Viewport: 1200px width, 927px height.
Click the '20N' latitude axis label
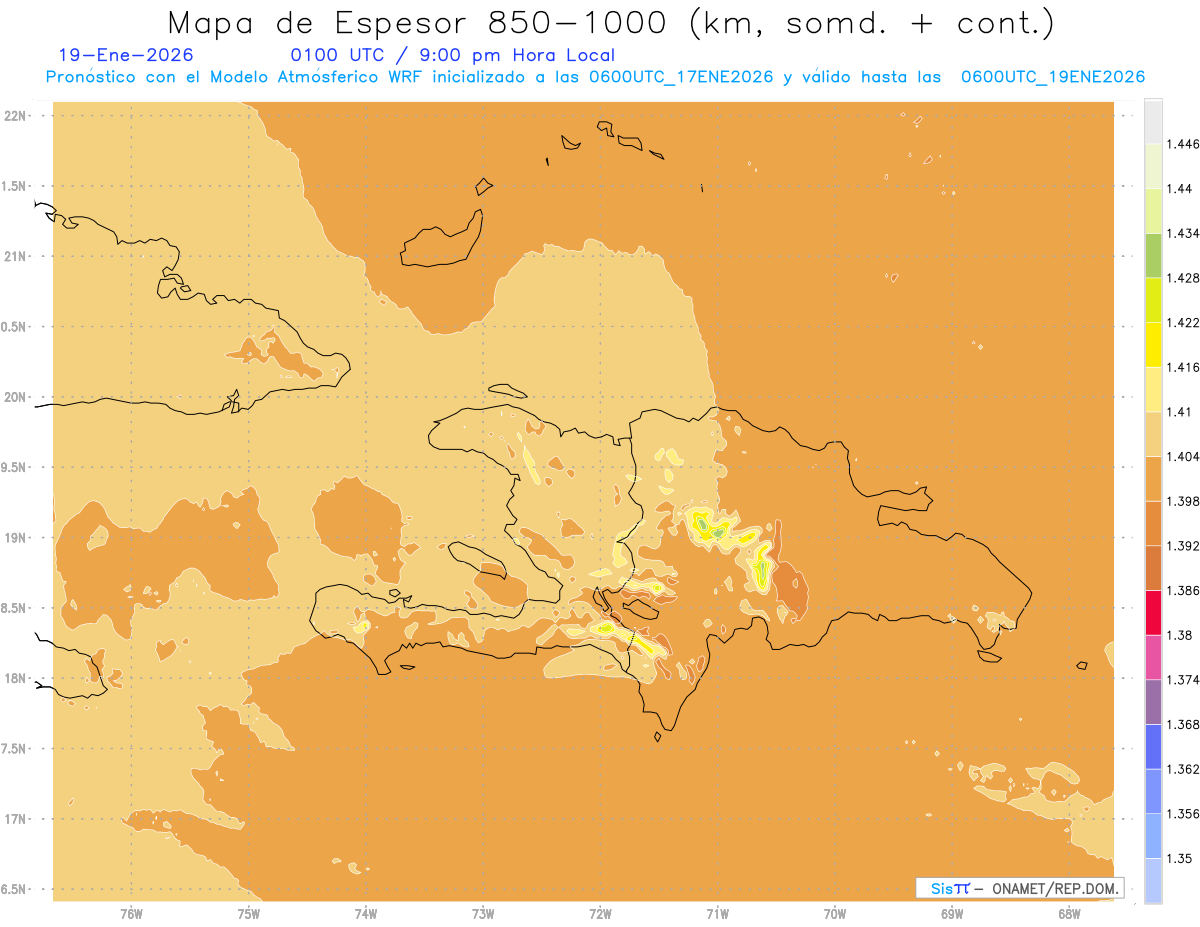pyautogui.click(x=16, y=397)
